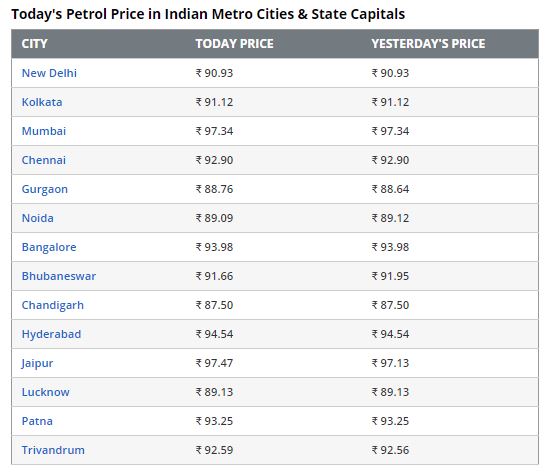Open the Lucknow link

(x=46, y=392)
